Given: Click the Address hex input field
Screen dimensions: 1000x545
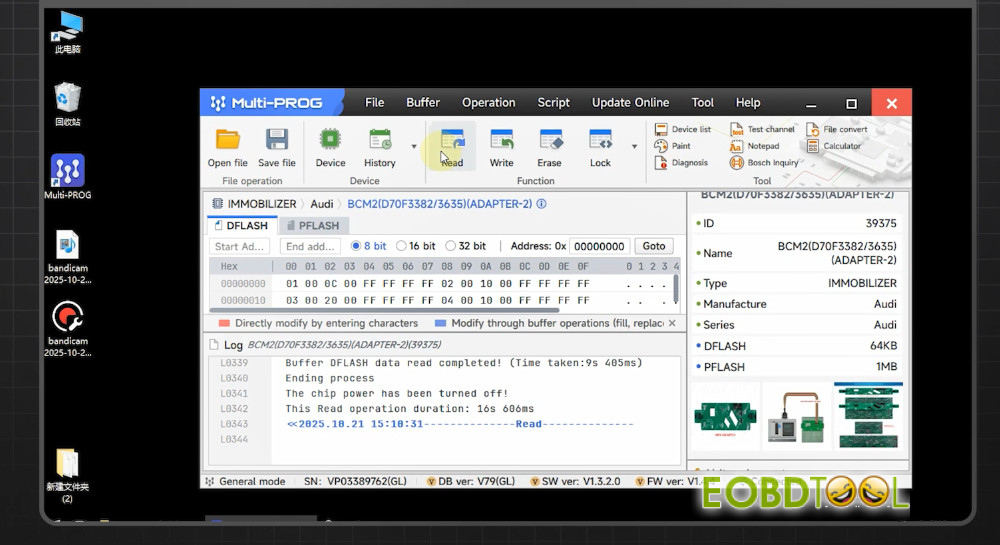Looking at the screenshot, I should pos(600,246).
